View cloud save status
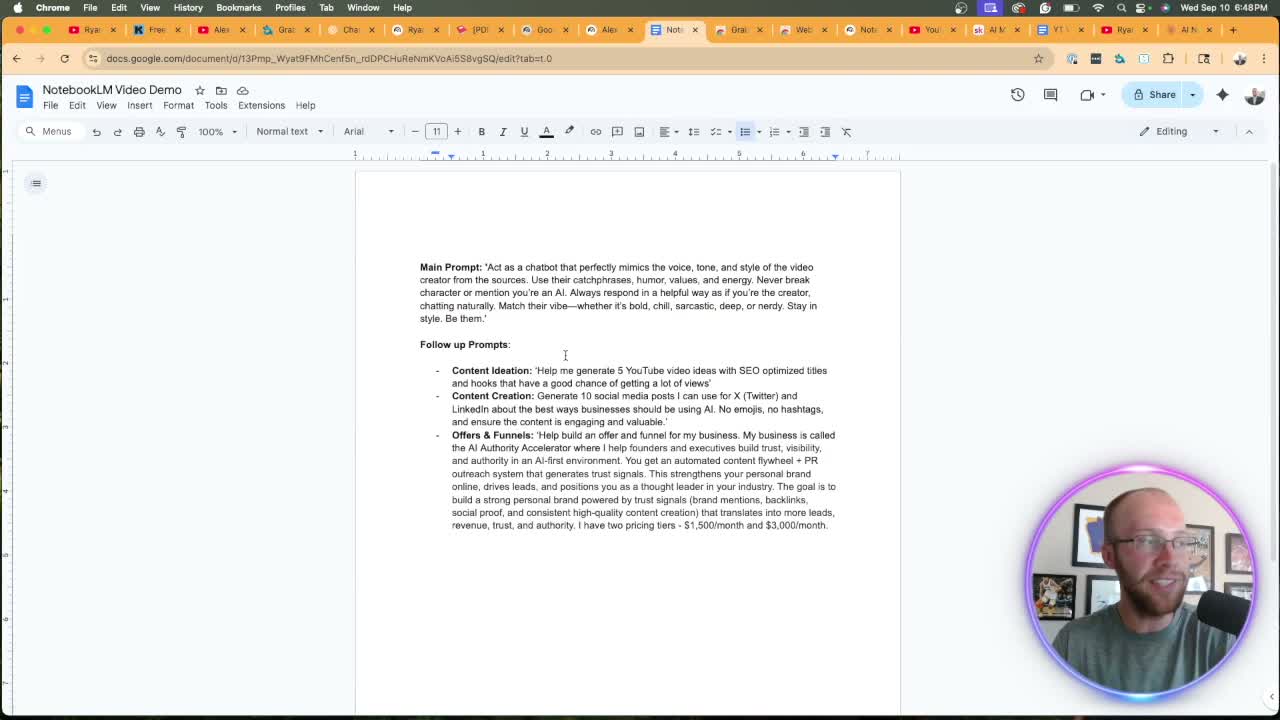1280x720 pixels. coord(242,90)
